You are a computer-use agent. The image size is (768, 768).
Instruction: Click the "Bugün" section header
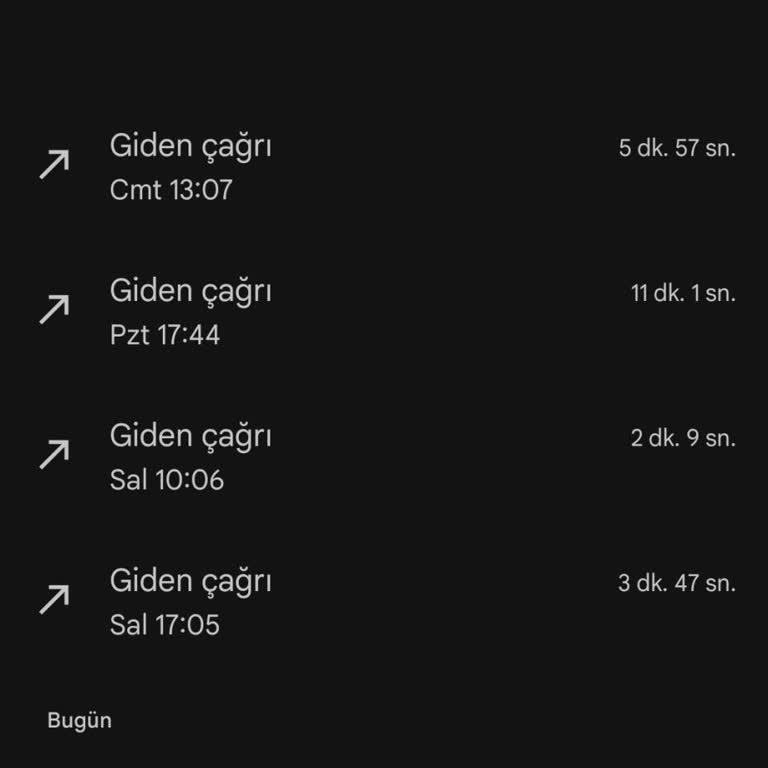(79, 721)
